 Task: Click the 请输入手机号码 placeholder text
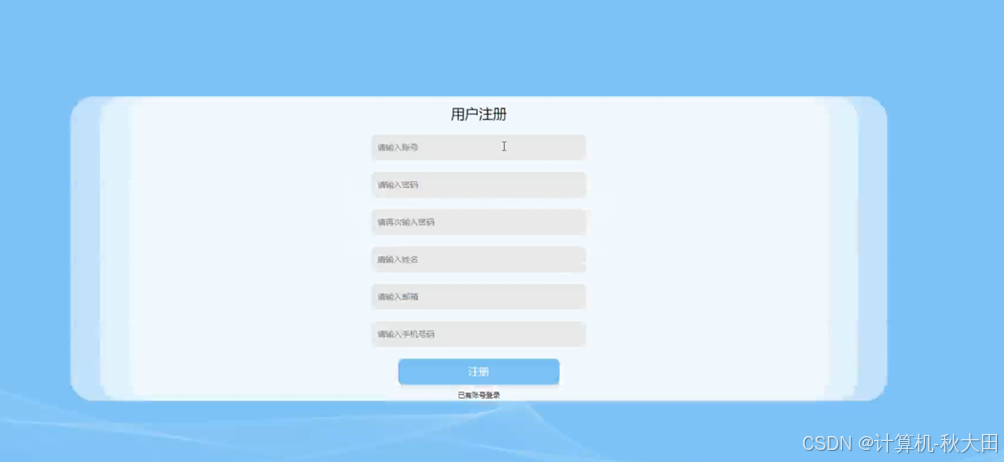point(406,334)
